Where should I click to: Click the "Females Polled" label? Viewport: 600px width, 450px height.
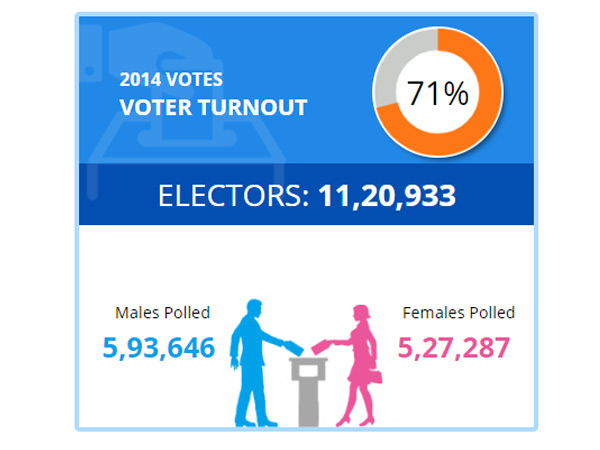tap(458, 313)
